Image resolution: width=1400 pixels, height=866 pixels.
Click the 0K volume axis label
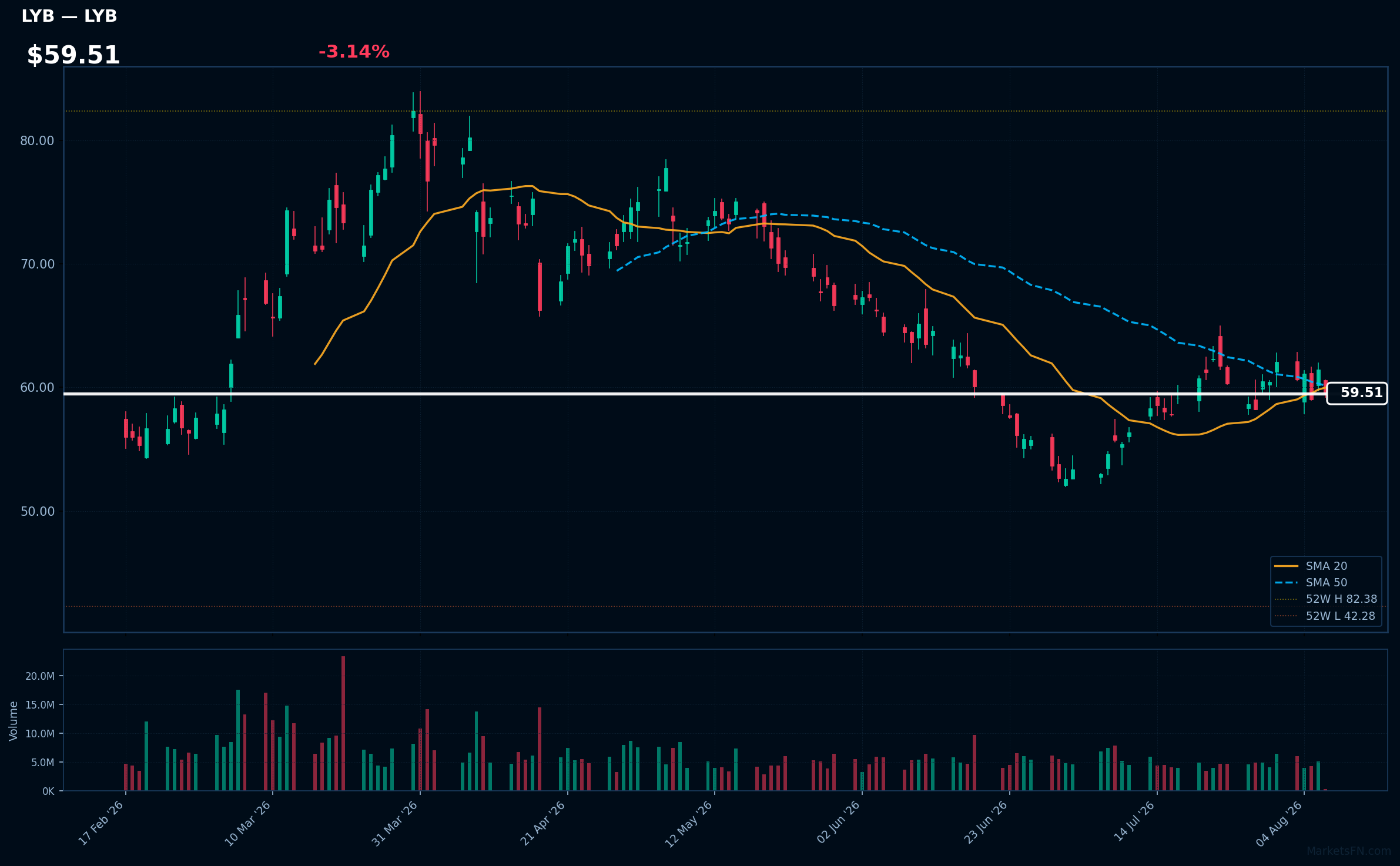click(48, 791)
